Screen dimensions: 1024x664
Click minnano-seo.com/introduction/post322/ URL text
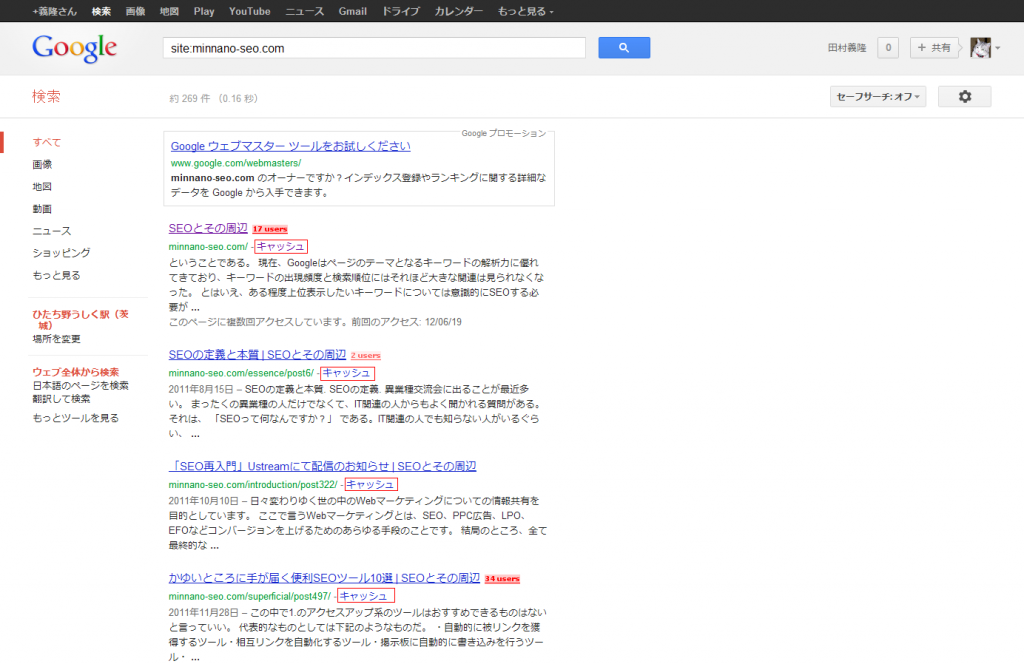point(253,485)
